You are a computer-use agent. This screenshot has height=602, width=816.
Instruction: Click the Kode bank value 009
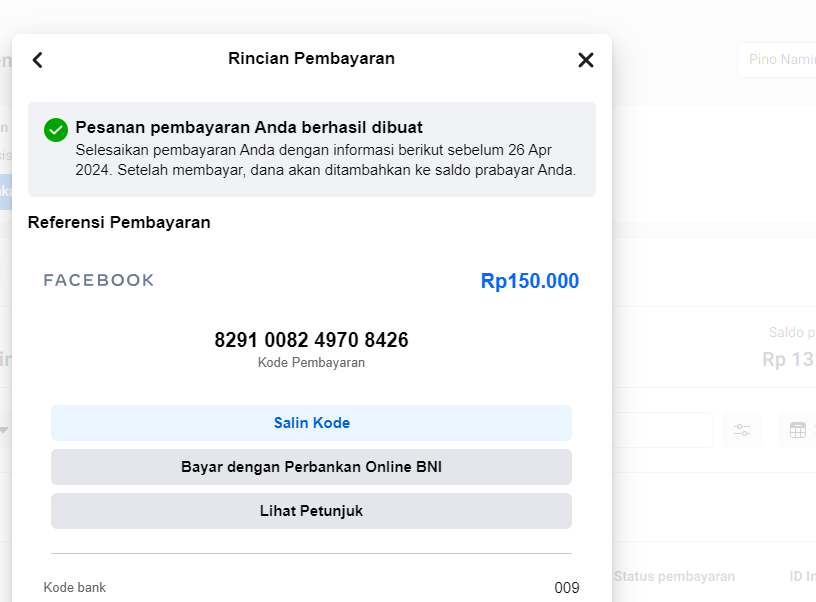point(567,588)
